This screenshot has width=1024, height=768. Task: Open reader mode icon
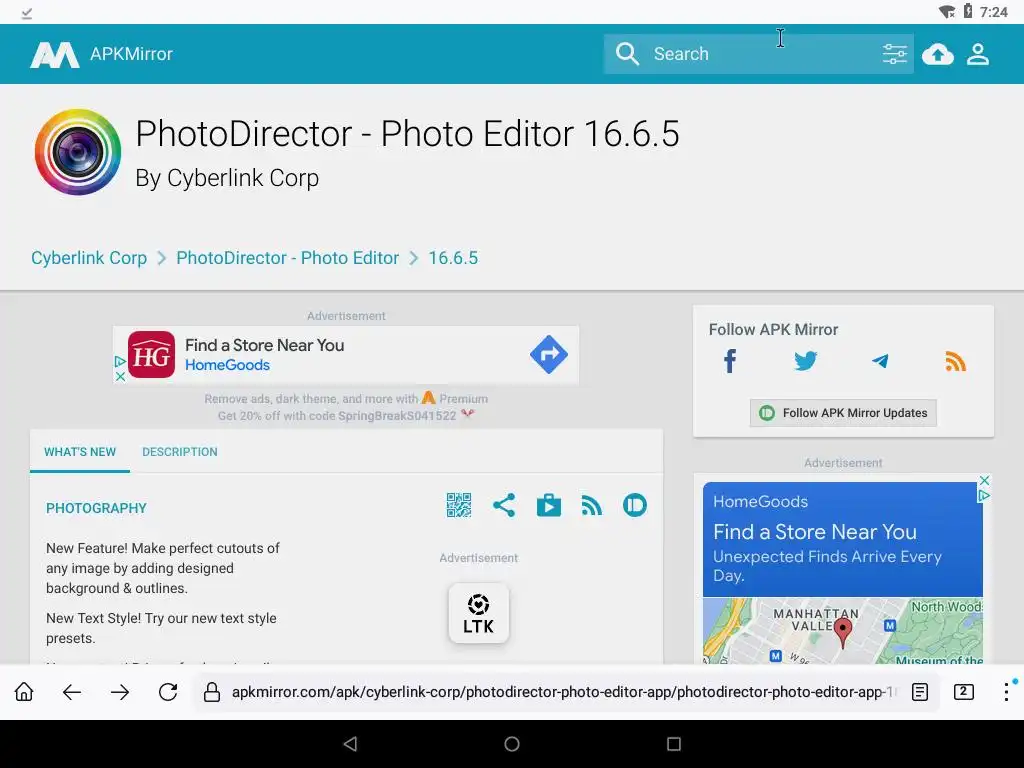tap(920, 692)
